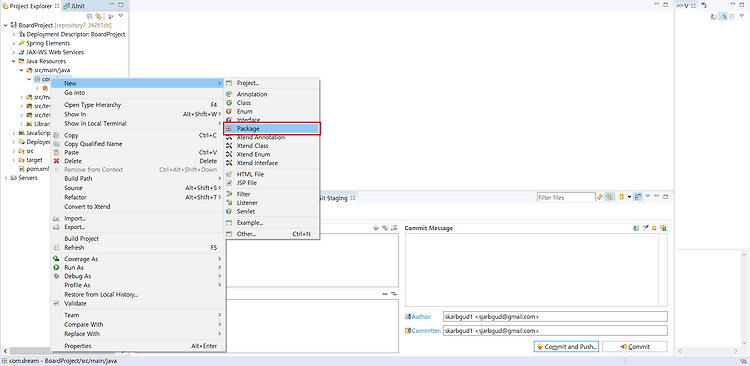This screenshot has height=366, width=750.
Task: Click the Refresh icon next to Filter files
Action: click(x=600, y=197)
